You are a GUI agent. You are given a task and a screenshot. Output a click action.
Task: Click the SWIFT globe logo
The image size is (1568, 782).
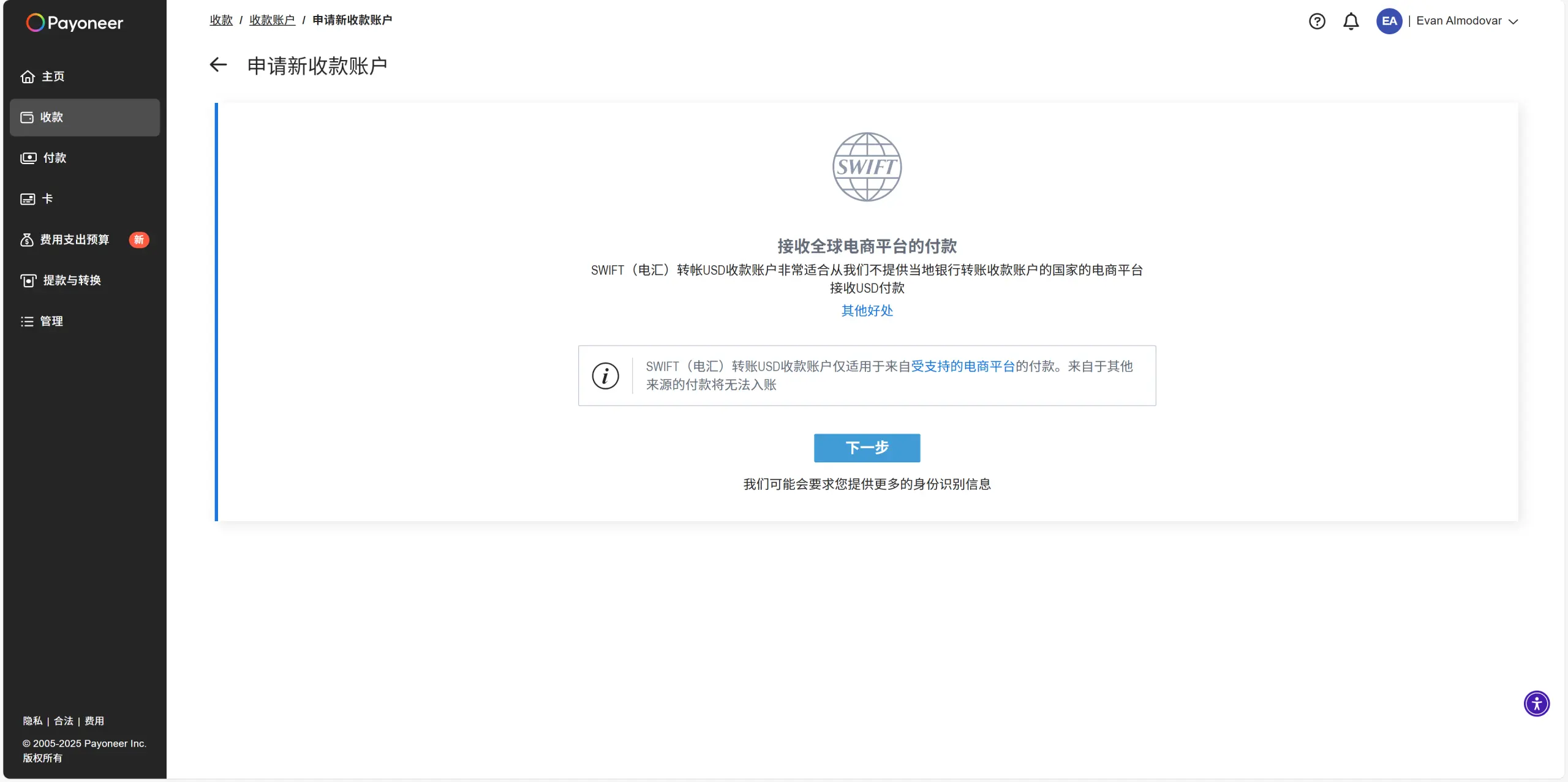tap(867, 167)
